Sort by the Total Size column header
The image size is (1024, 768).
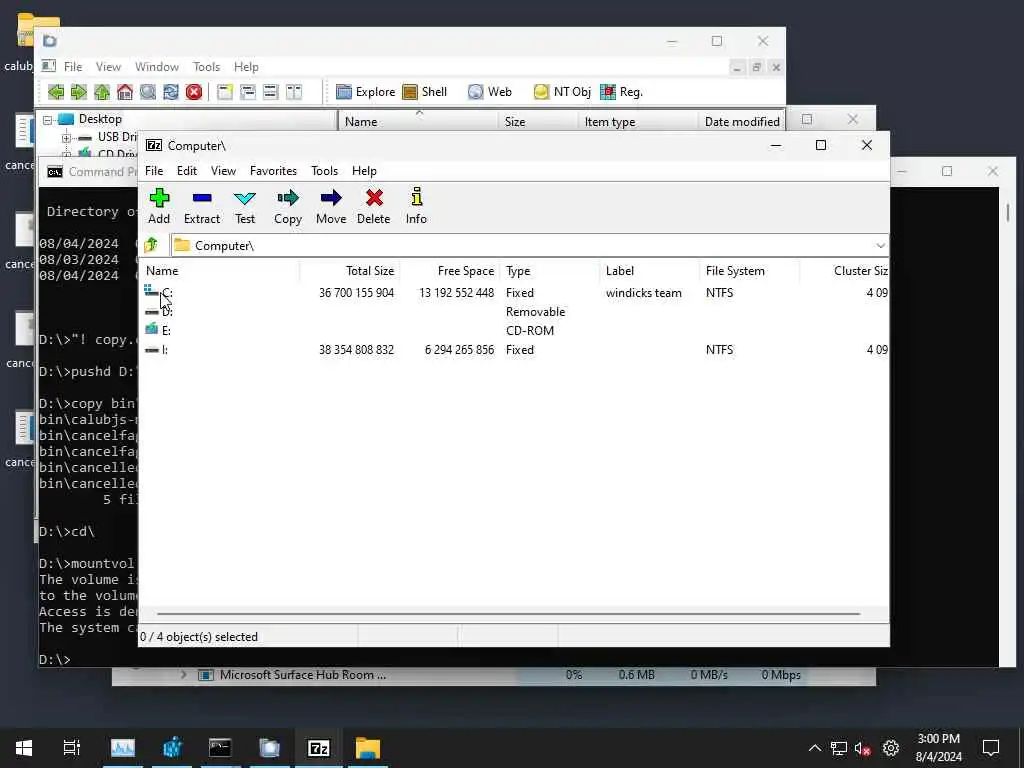point(350,270)
